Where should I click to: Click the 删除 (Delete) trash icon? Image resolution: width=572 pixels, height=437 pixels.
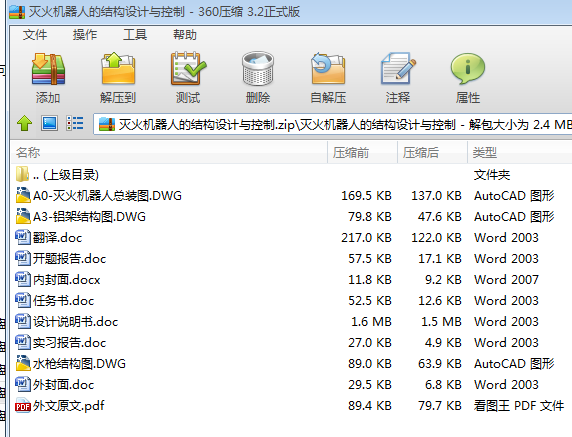pyautogui.click(x=258, y=69)
